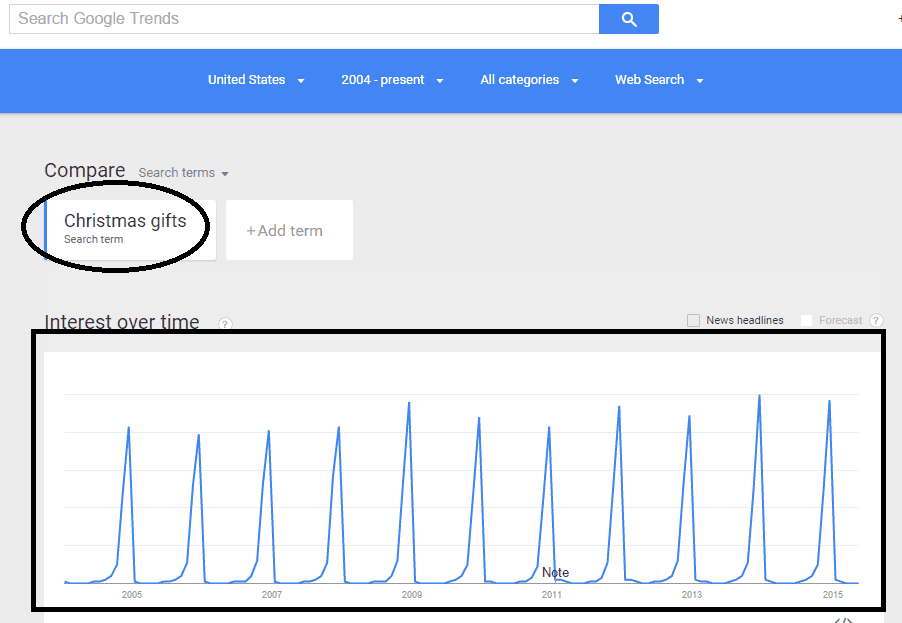
Task: Click the 2015 peak on the trend line
Action: click(828, 402)
